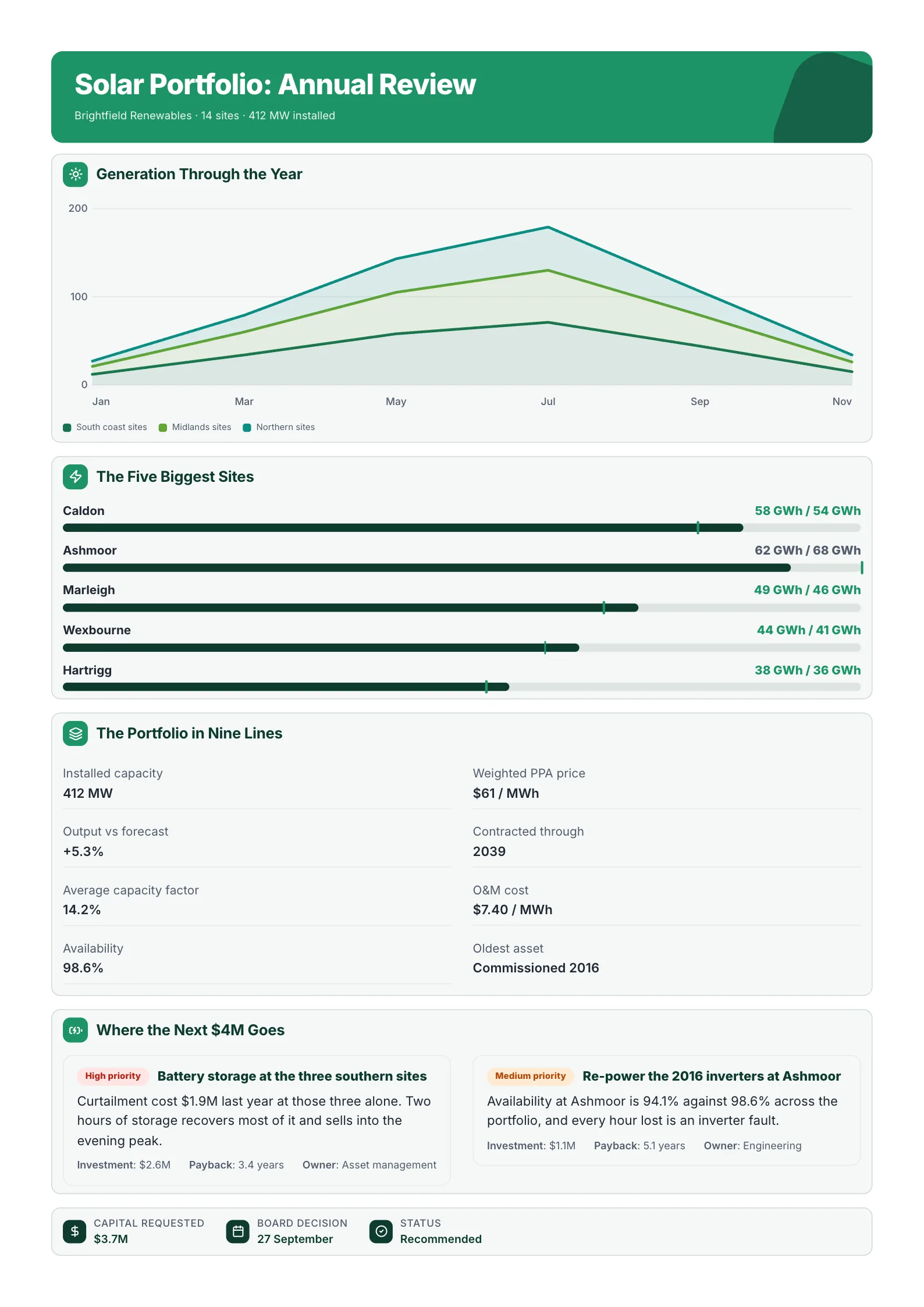
Task: Click the "Payback: 3.4 years" detail
Action: [x=236, y=1165]
